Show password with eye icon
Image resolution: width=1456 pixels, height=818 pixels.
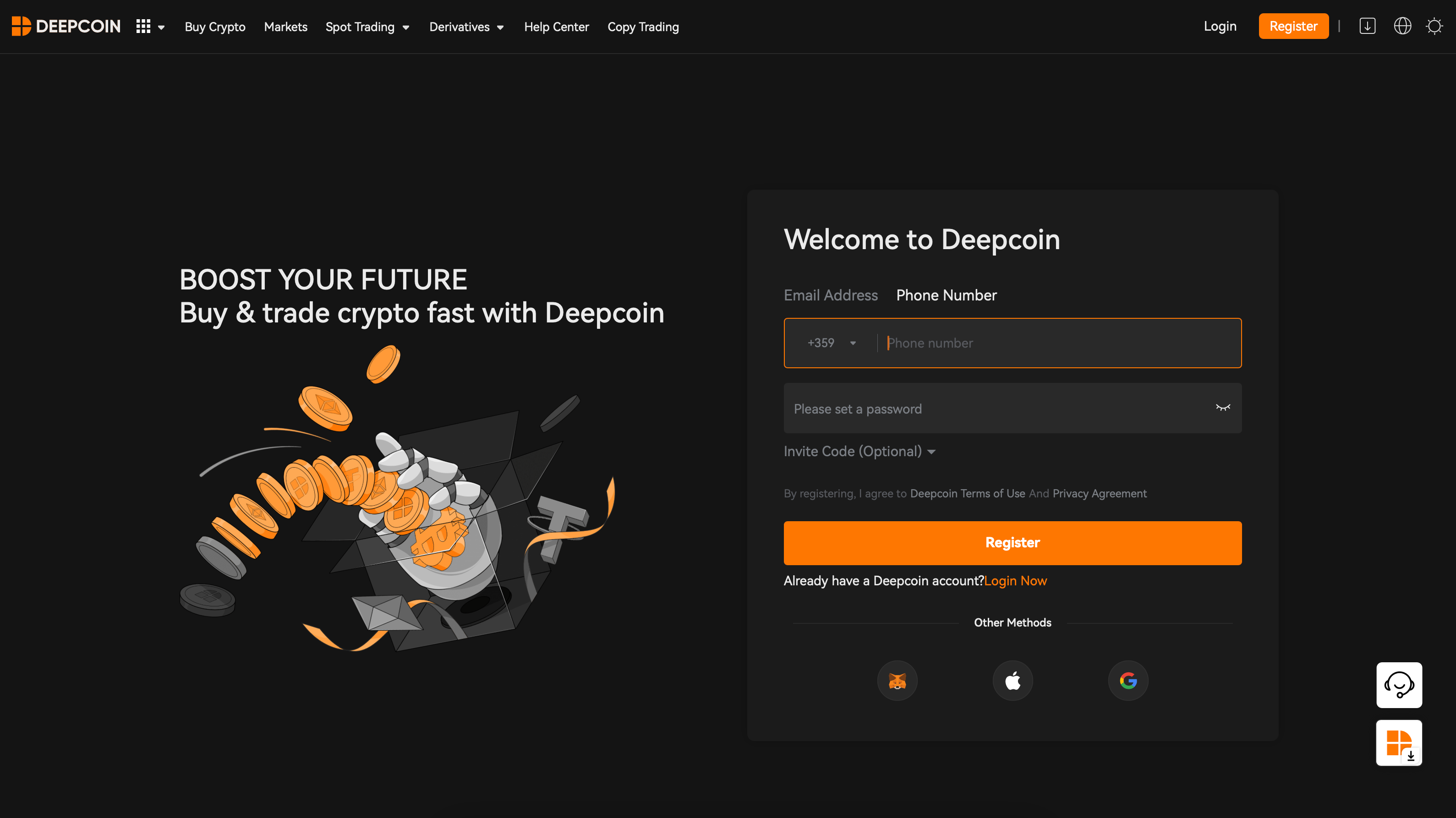[x=1222, y=408]
